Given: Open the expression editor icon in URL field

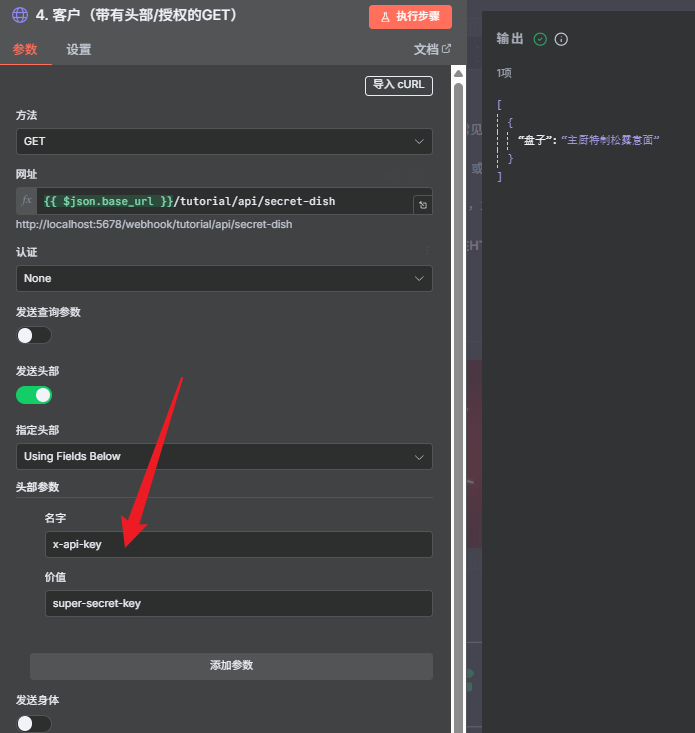Looking at the screenshot, I should 423,205.
